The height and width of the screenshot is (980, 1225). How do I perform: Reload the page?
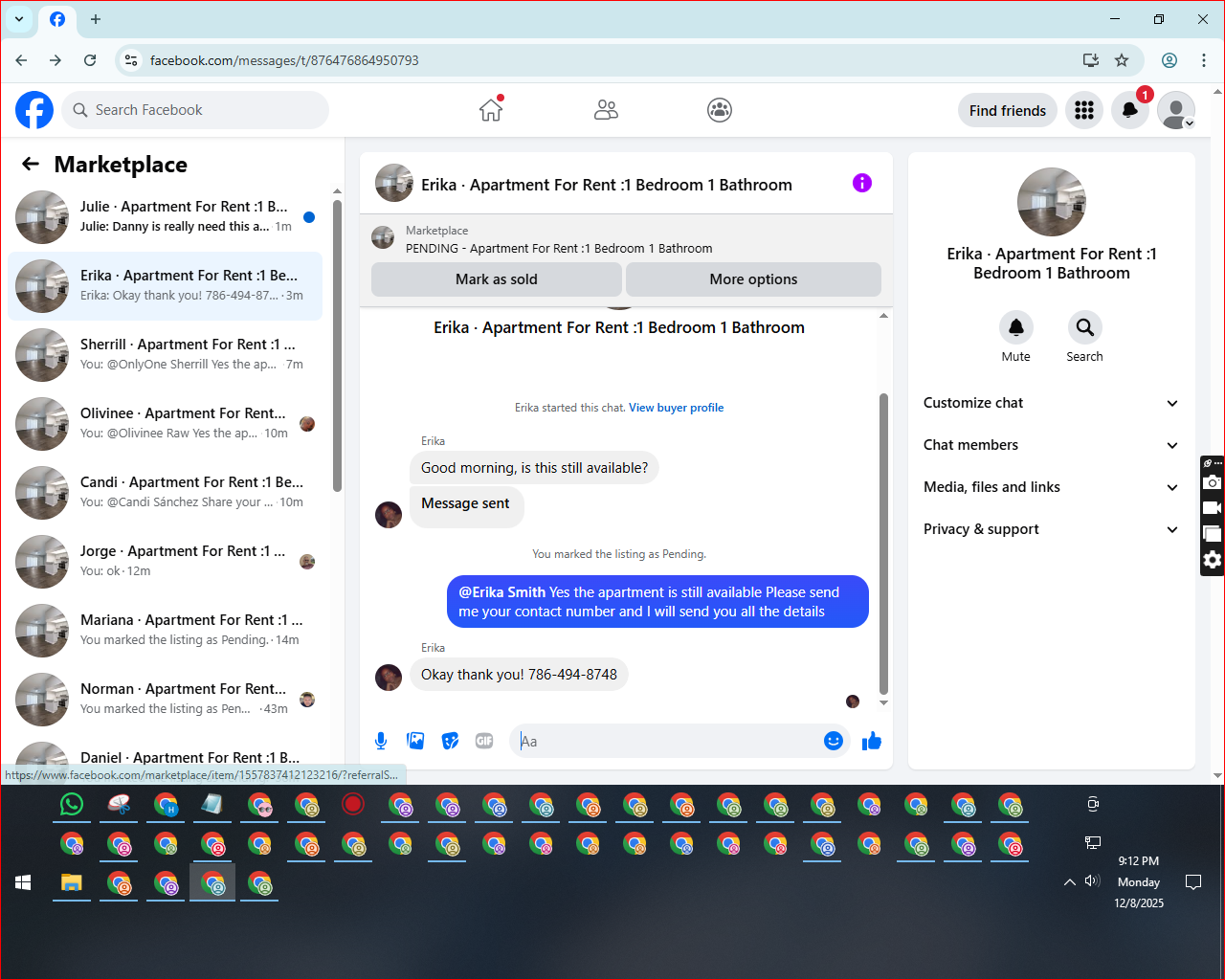point(90,60)
